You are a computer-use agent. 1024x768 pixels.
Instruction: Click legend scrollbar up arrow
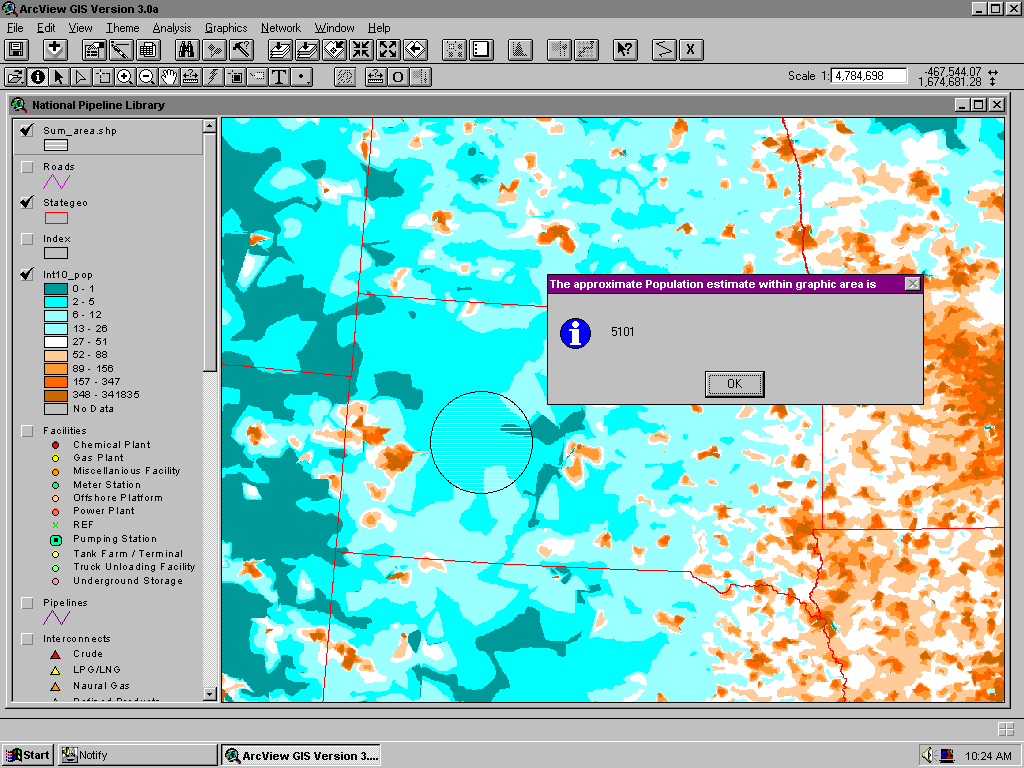pyautogui.click(x=210, y=126)
